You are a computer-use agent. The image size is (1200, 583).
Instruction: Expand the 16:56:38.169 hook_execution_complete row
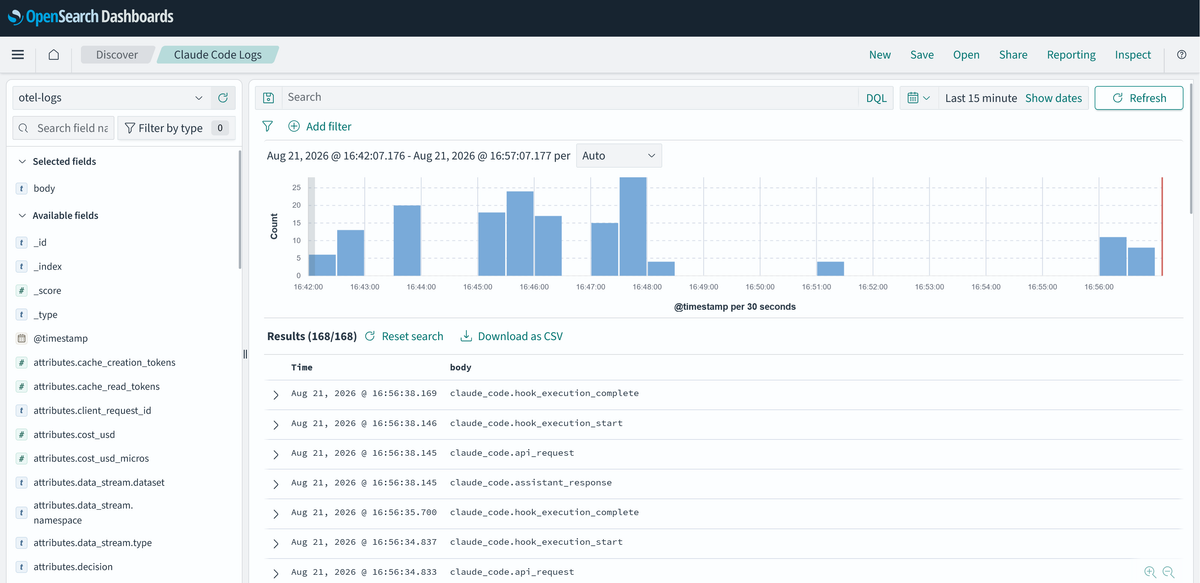click(276, 395)
